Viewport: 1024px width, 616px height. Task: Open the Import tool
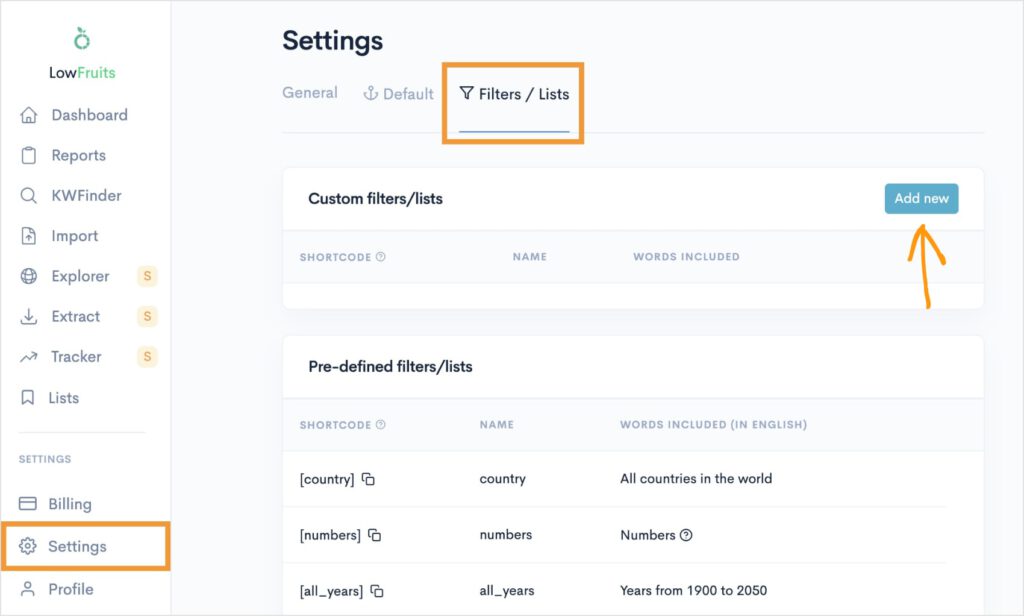[75, 236]
